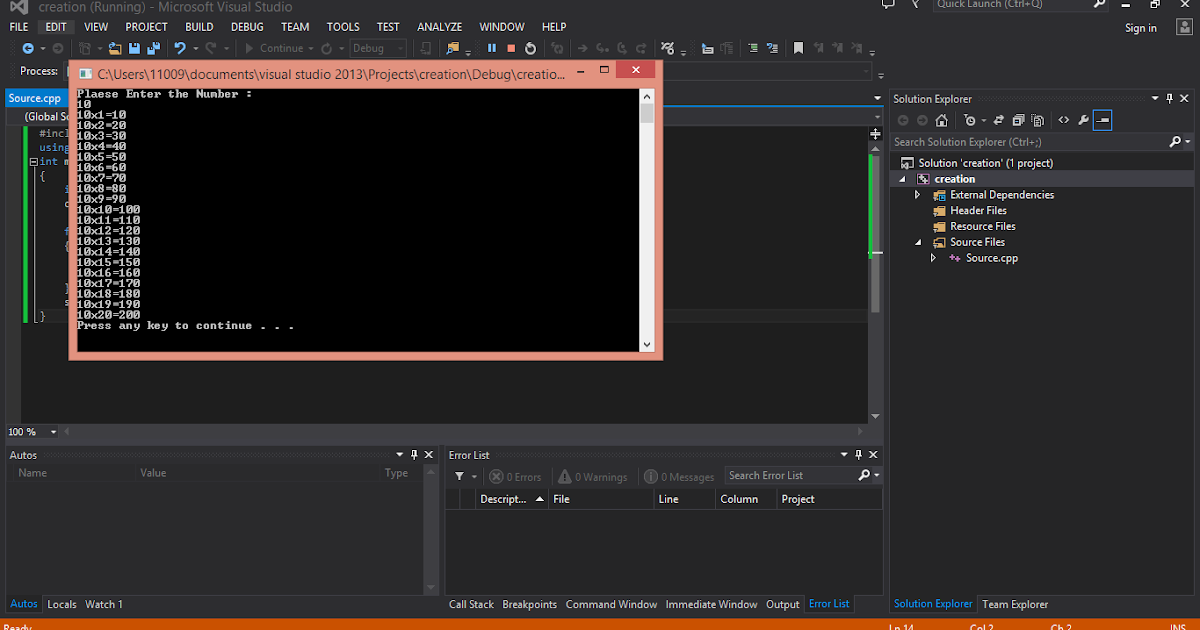Click the Save All icon
Viewport: 1200px width, 630px height.
[x=153, y=48]
